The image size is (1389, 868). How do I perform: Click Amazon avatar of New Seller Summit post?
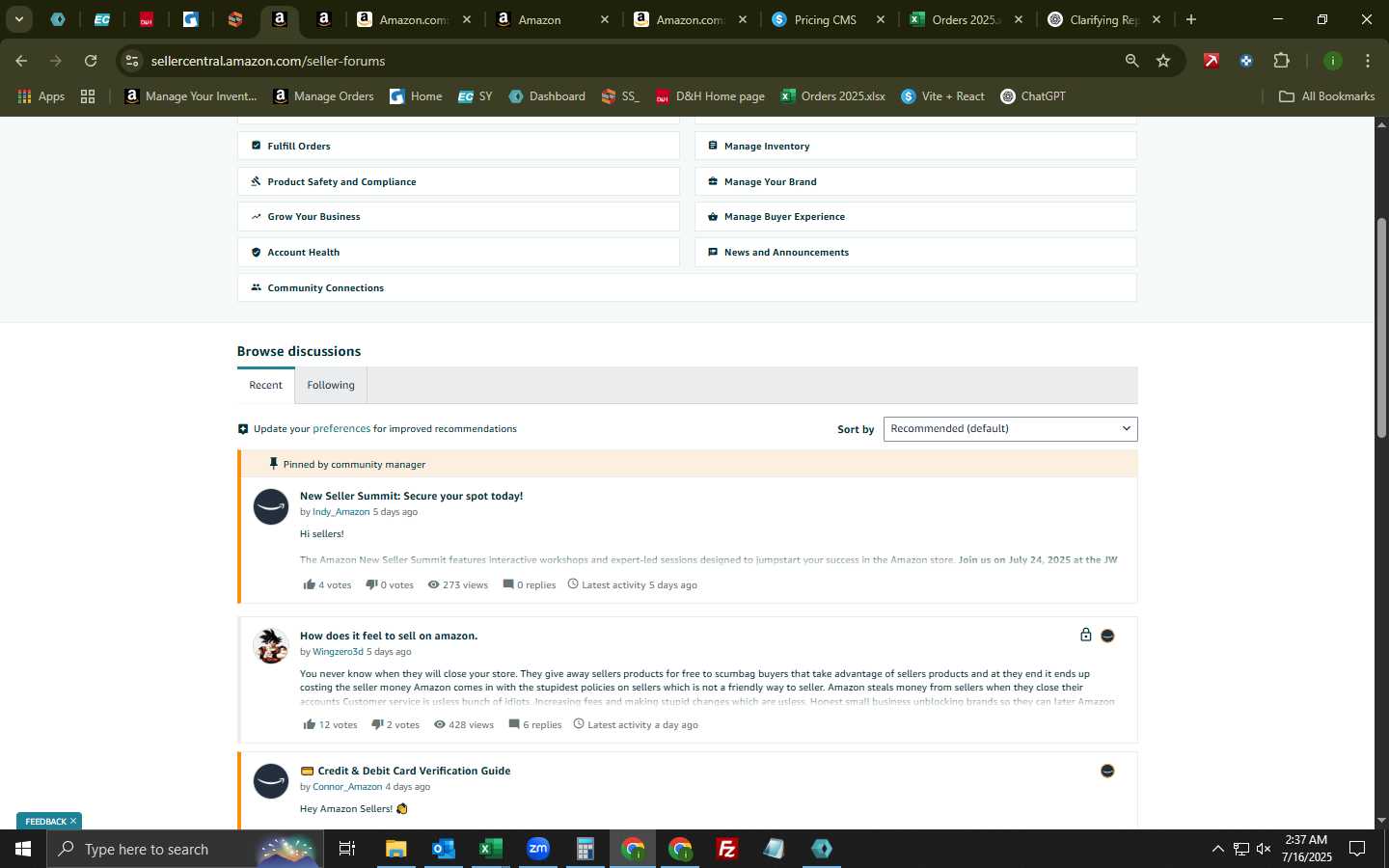[x=271, y=506]
